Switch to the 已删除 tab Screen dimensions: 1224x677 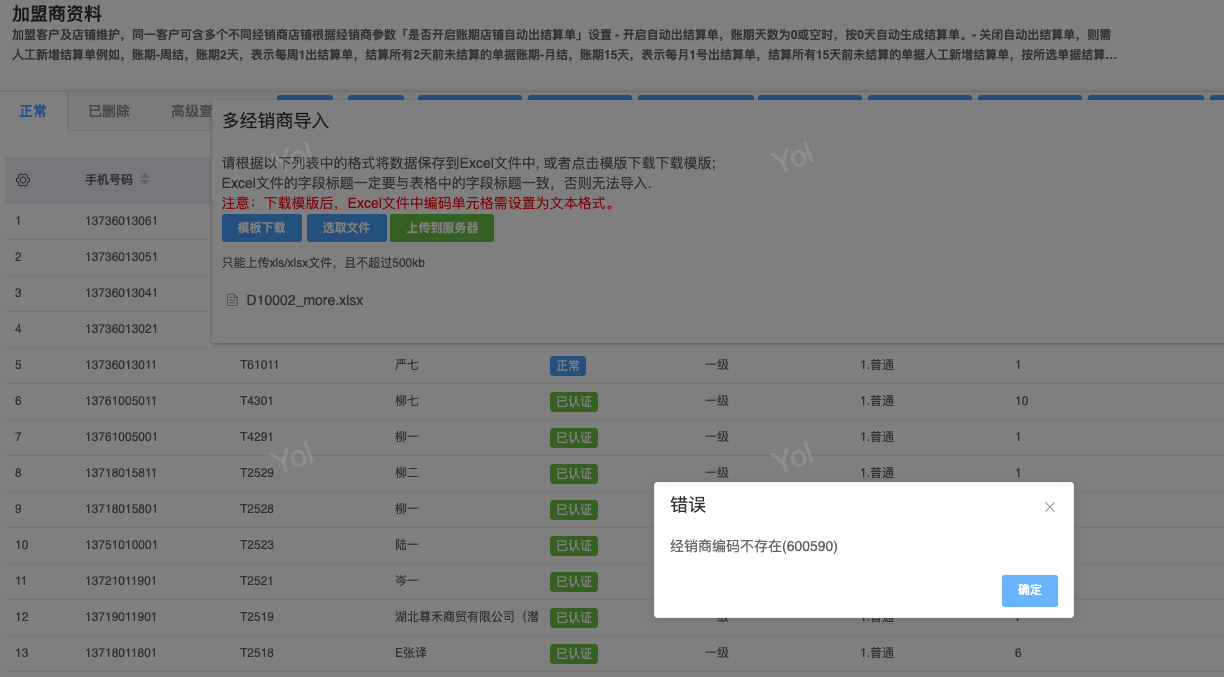(x=109, y=111)
